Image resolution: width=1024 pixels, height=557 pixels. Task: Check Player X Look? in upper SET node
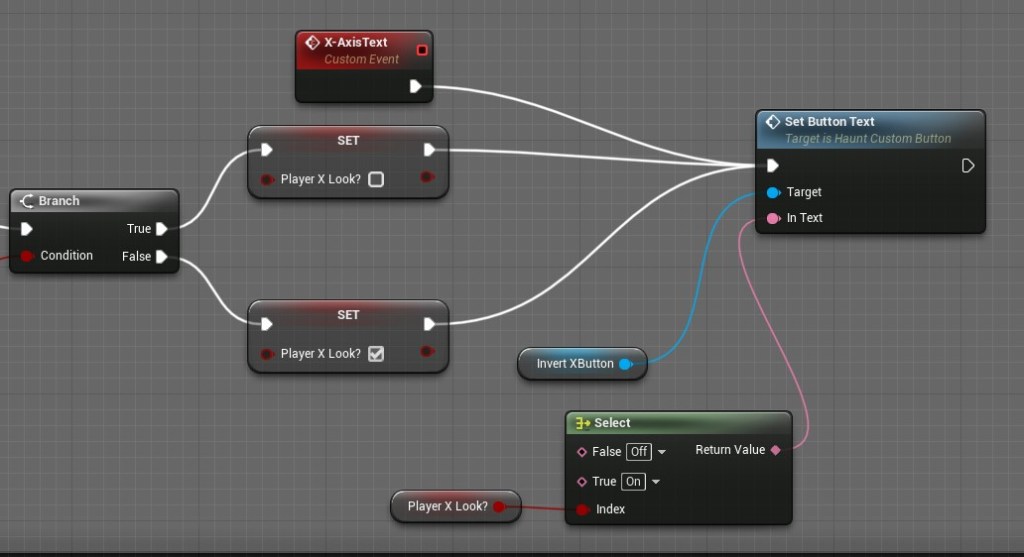376,180
